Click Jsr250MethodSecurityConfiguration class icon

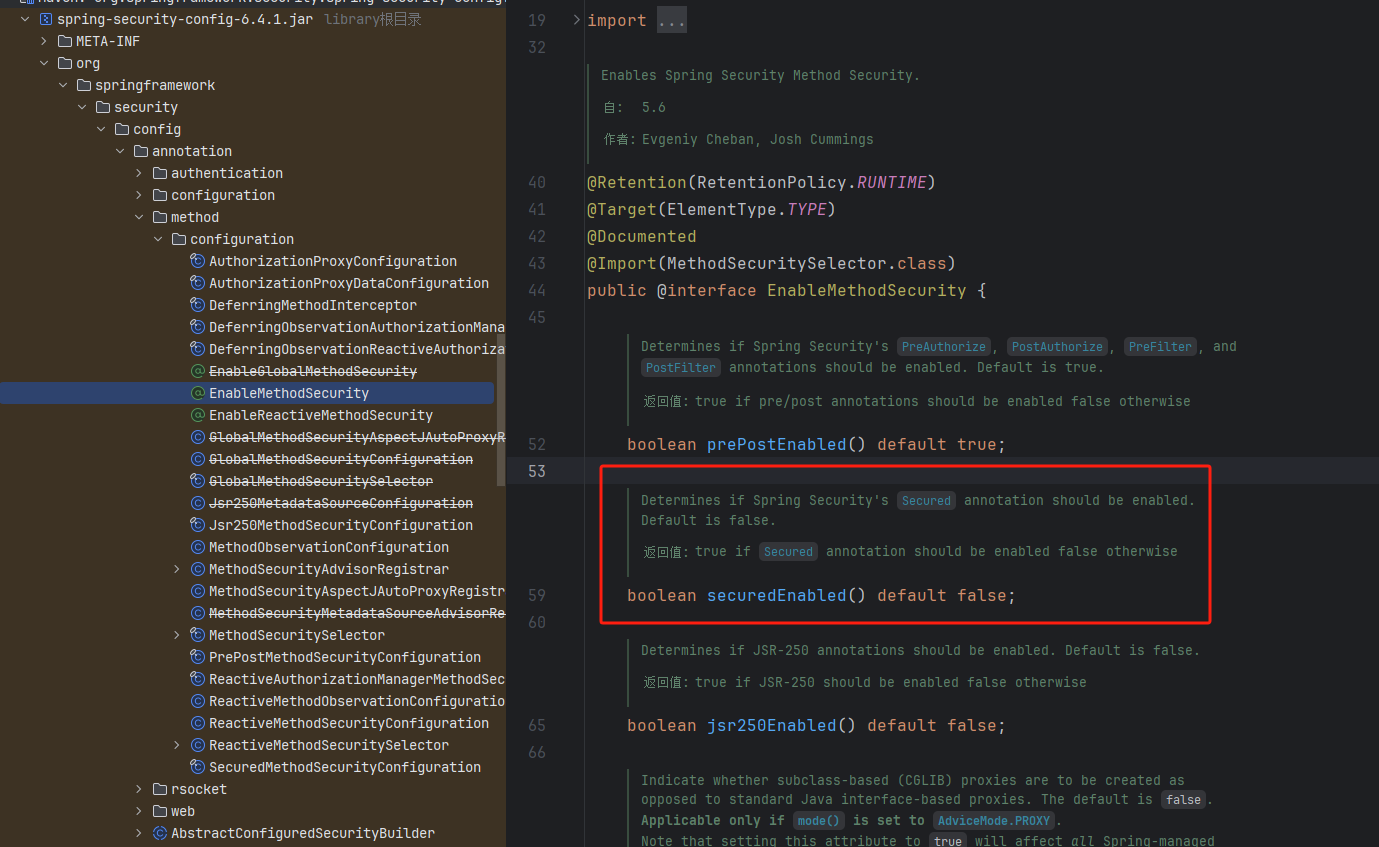[x=198, y=525]
